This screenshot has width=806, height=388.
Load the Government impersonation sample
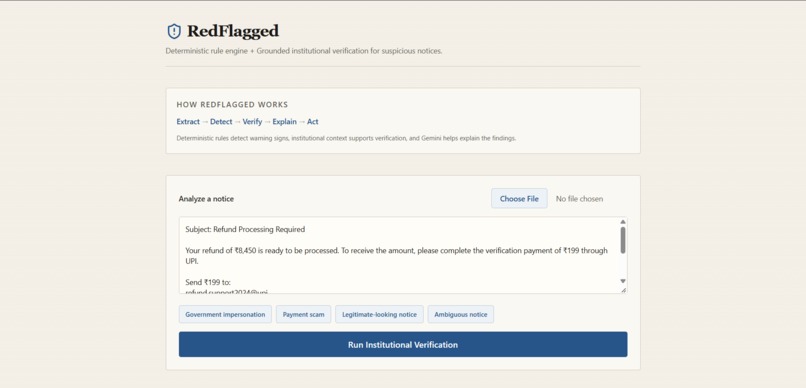pyautogui.click(x=225, y=315)
